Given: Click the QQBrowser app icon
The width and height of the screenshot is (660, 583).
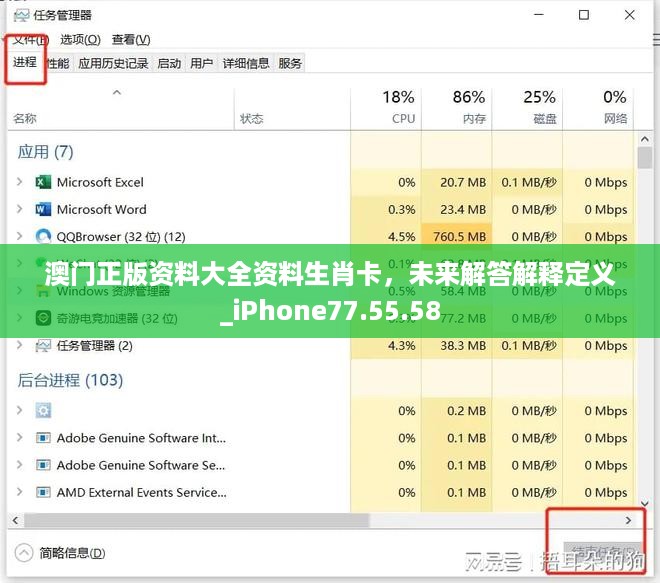Looking at the screenshot, I should 43,237.
